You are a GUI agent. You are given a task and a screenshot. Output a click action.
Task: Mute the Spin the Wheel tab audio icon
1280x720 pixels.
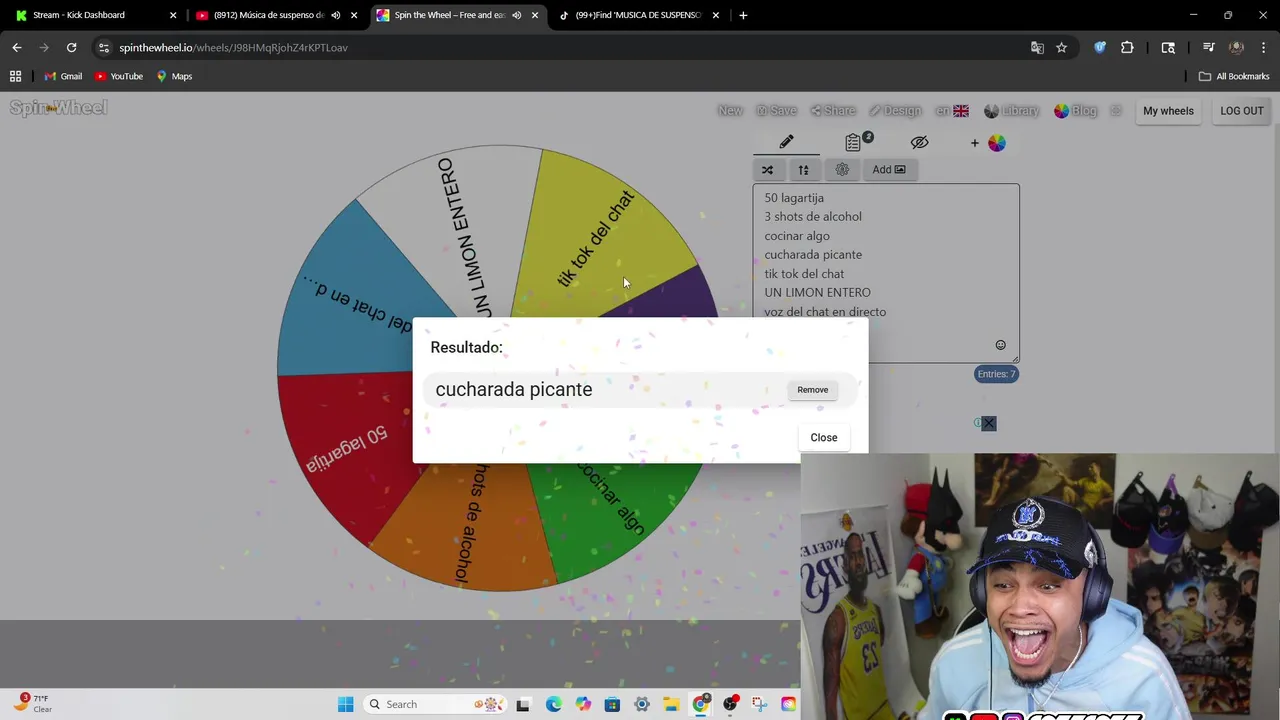[517, 15]
